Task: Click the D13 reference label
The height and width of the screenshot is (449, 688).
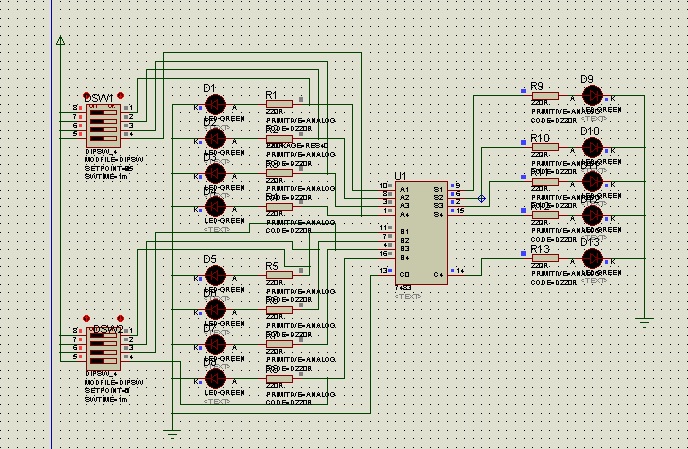Action: [590, 242]
